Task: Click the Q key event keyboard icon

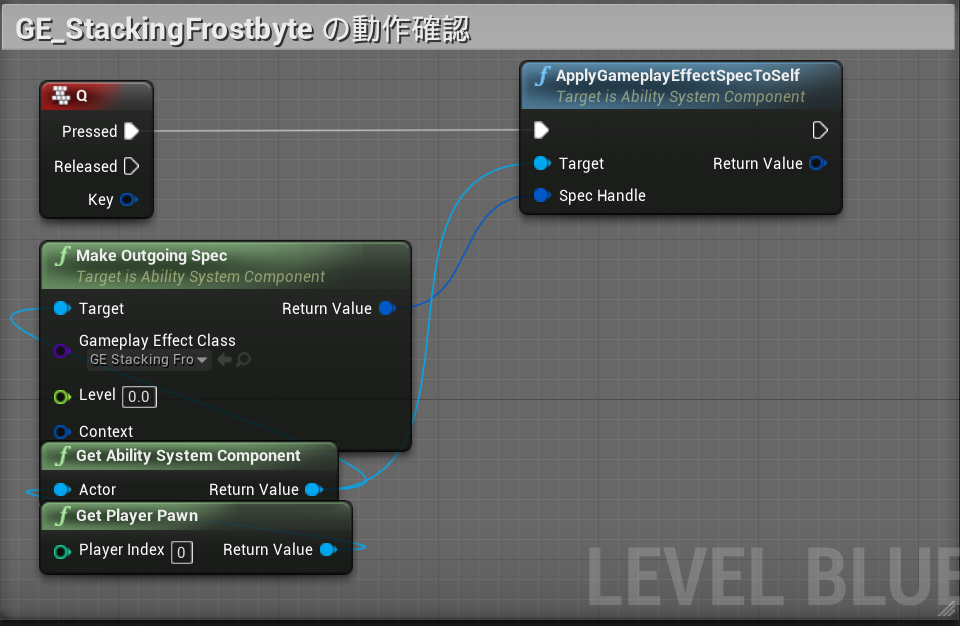Action: click(x=61, y=96)
